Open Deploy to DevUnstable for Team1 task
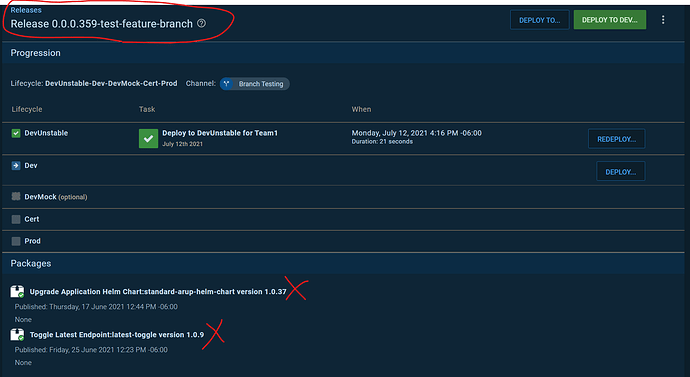This screenshot has height=377, width=690. pos(220,133)
